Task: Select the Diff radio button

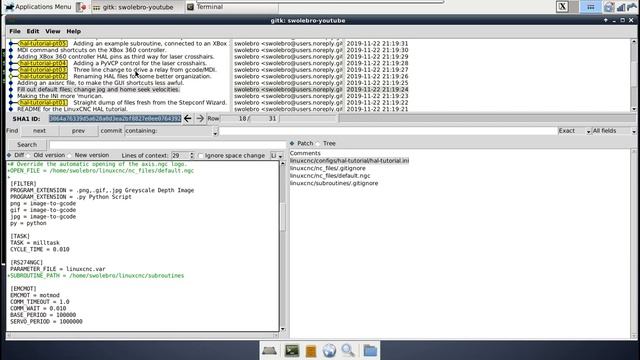Action: click(x=9, y=155)
